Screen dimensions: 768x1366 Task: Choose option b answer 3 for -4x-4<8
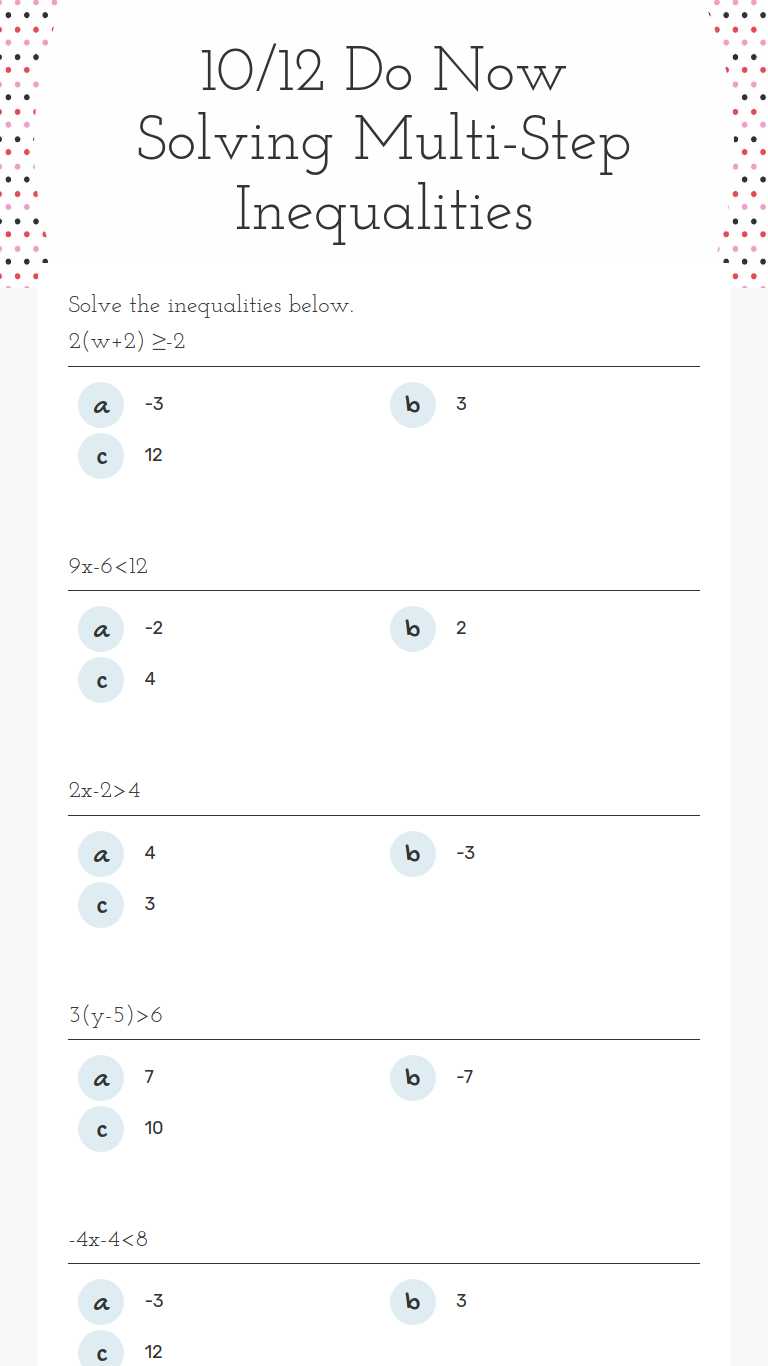pyautogui.click(x=413, y=1302)
